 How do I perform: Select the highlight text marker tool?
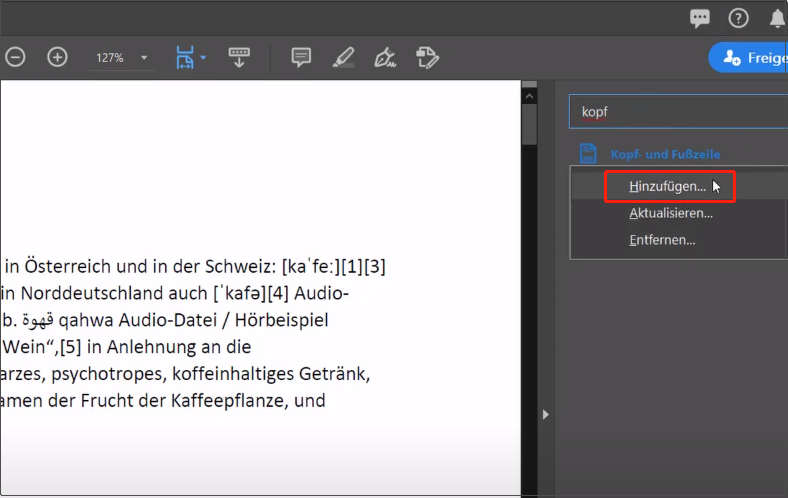click(344, 57)
